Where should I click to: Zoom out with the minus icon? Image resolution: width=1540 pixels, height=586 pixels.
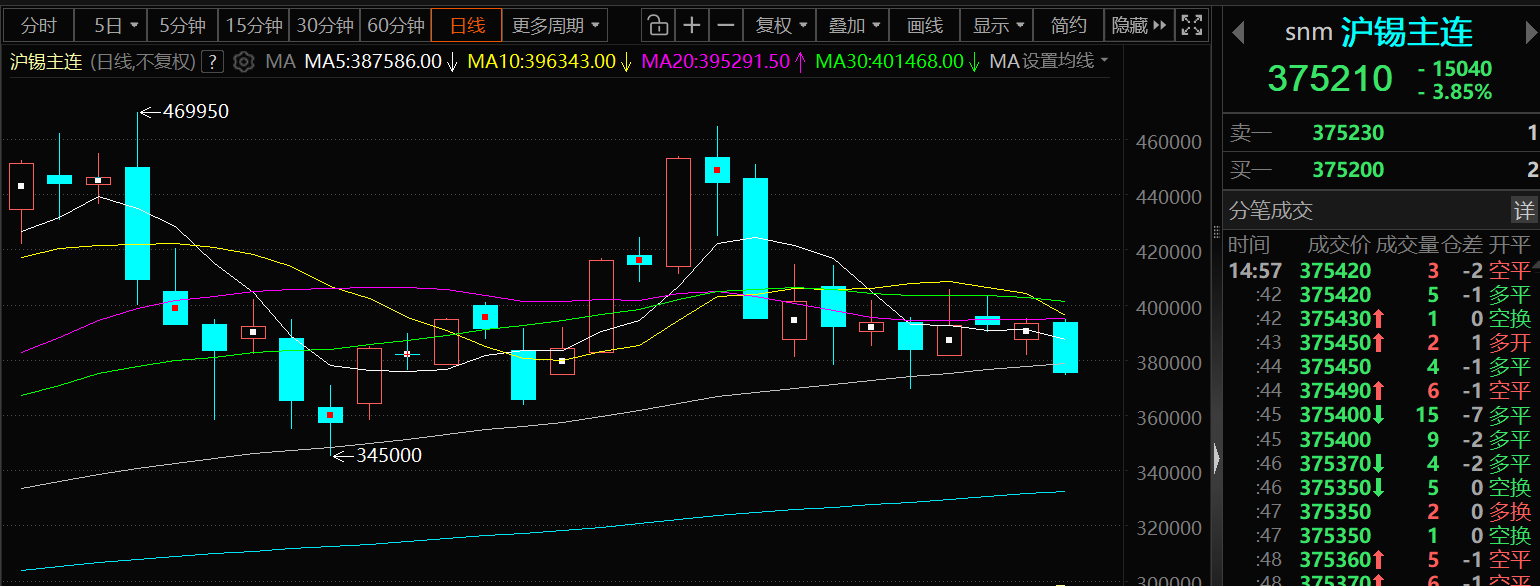click(726, 25)
